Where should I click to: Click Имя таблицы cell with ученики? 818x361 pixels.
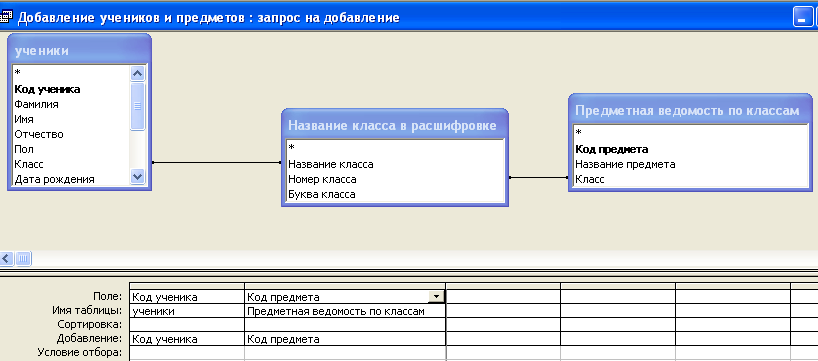pyautogui.click(x=187, y=311)
